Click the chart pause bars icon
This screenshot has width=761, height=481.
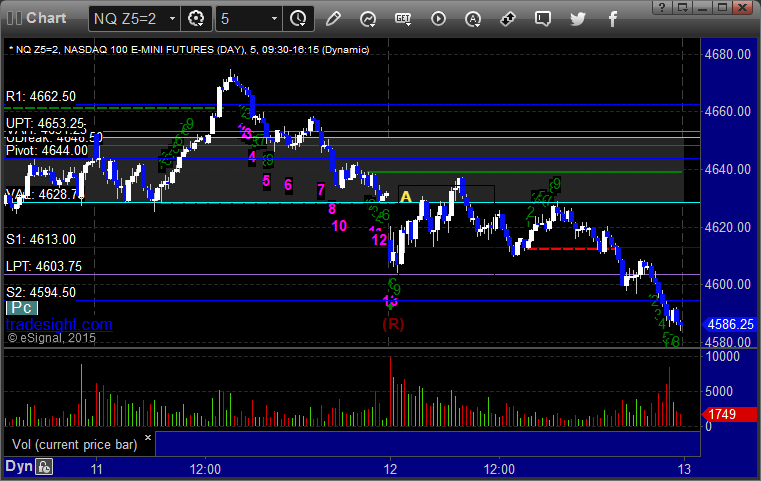(14, 18)
